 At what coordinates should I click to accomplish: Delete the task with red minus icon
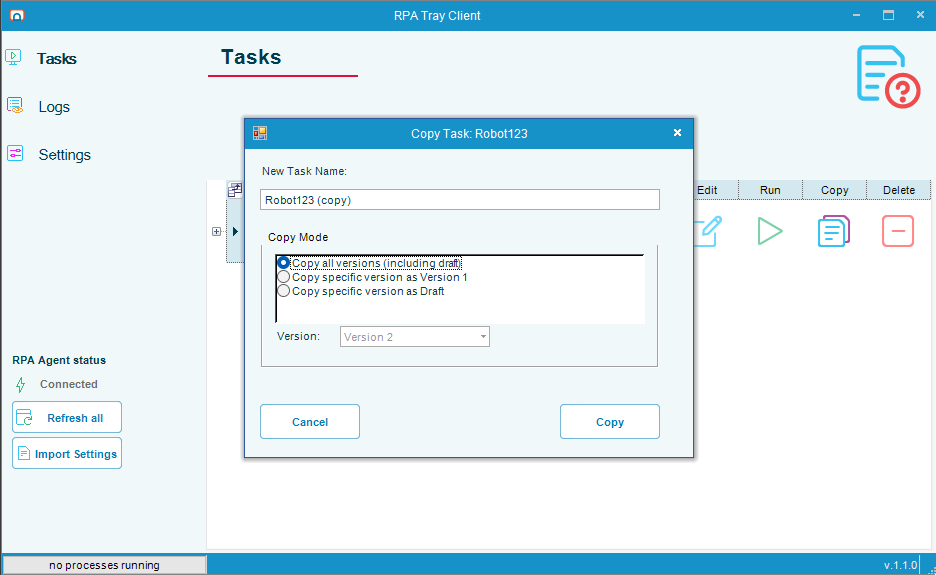[x=898, y=231]
